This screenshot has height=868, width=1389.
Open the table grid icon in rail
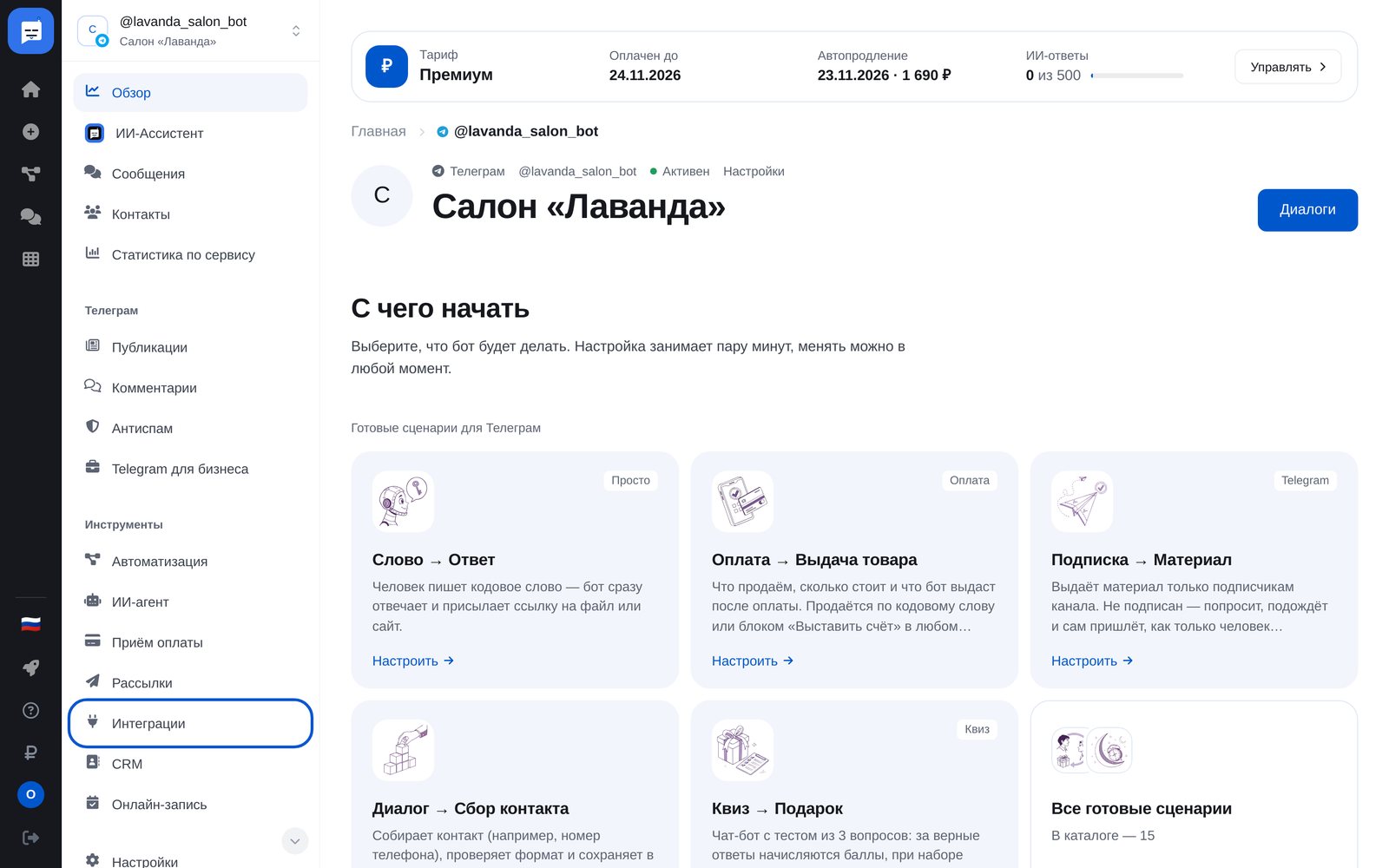click(30, 259)
